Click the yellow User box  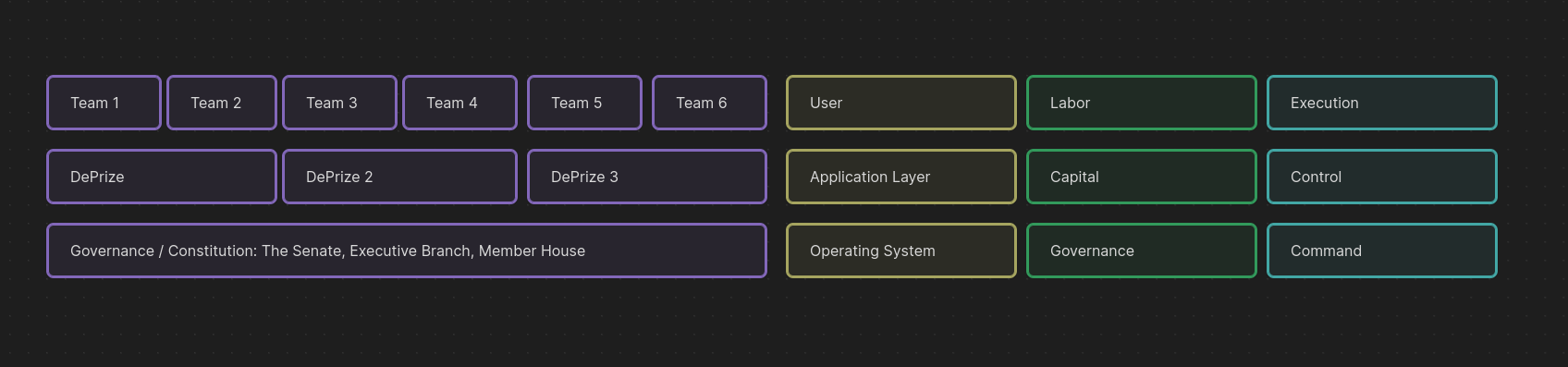tap(901, 103)
